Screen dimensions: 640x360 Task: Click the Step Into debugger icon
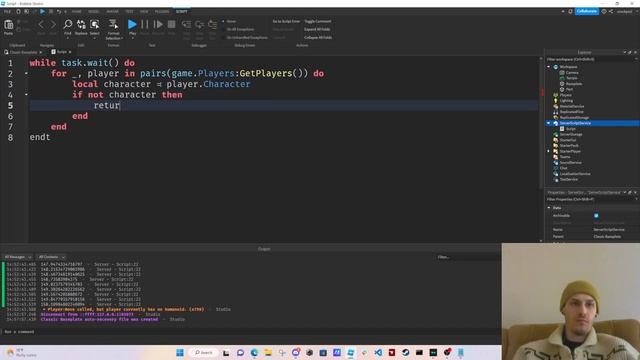pyautogui.click(x=186, y=24)
